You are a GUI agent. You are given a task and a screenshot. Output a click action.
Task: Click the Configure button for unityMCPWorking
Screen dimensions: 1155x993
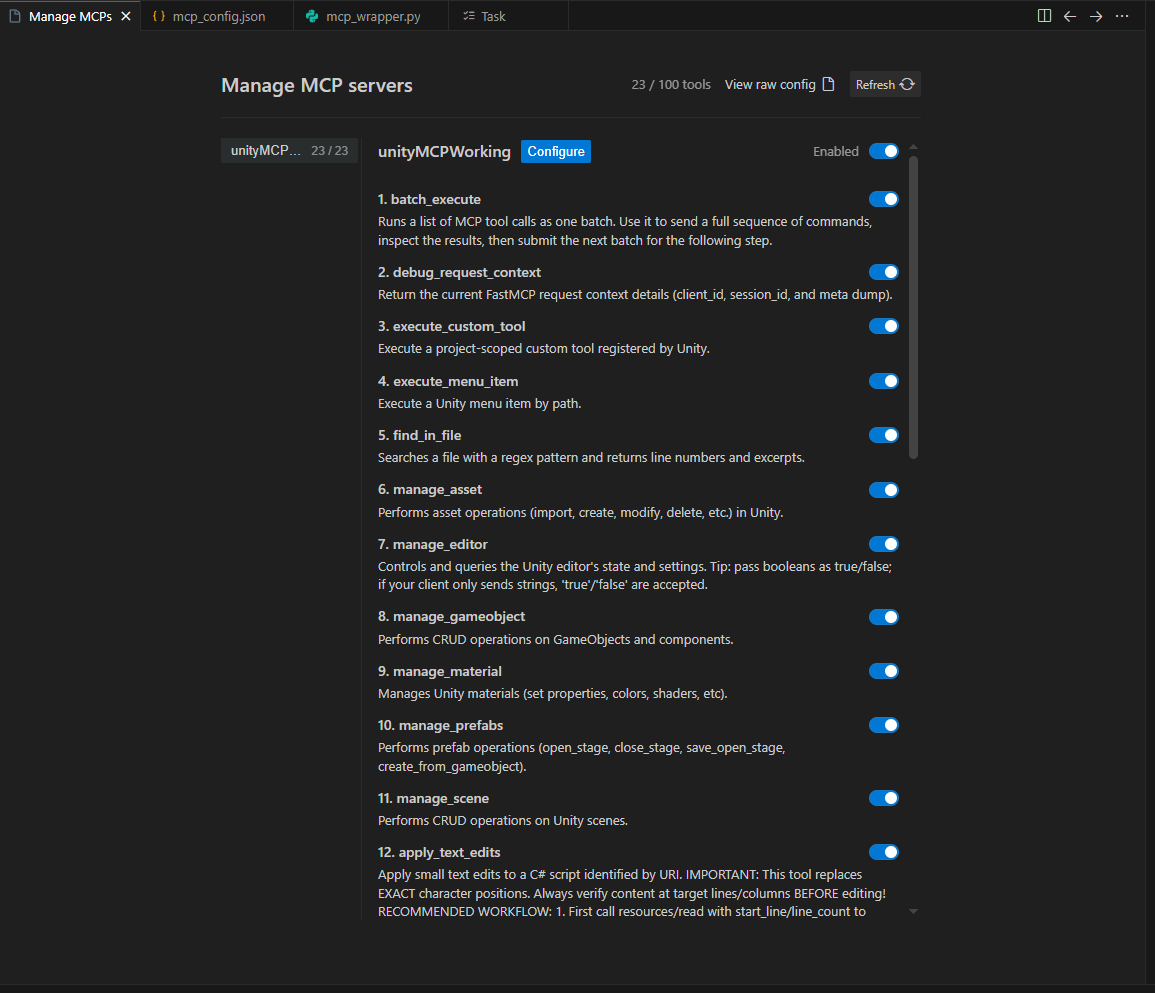[x=555, y=152]
